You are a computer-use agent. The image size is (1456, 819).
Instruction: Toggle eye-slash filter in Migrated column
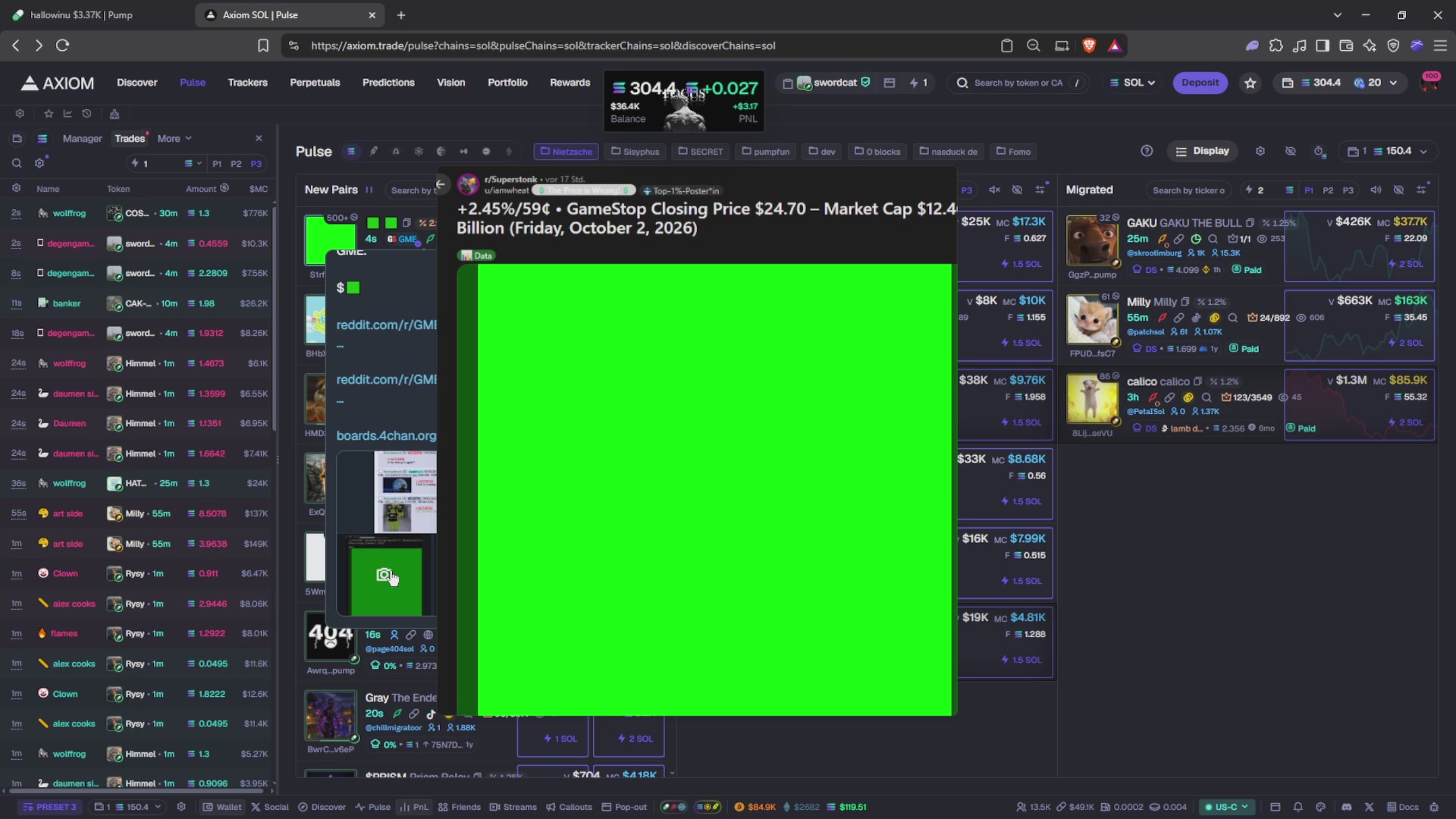(x=1398, y=190)
